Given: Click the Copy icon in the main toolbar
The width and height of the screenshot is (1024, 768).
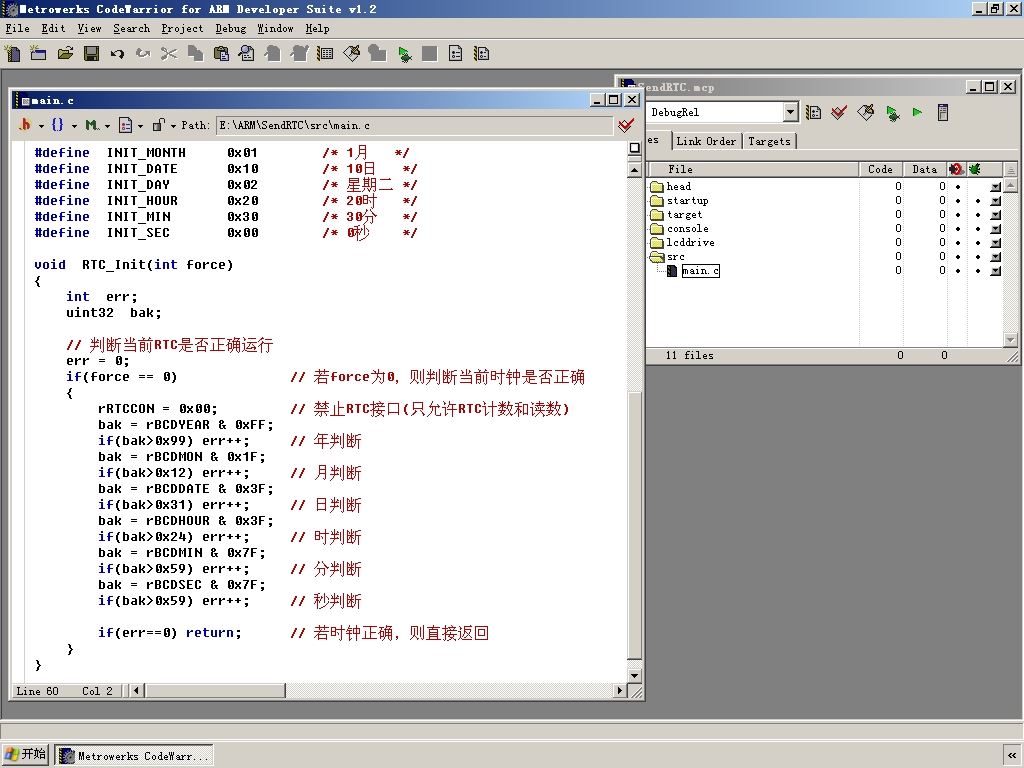Looking at the screenshot, I should click(x=195, y=54).
